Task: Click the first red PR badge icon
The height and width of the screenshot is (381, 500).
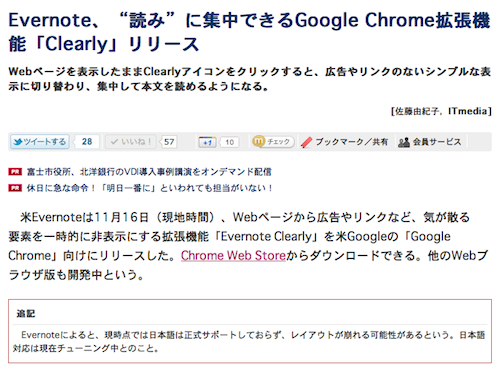Action: (x=15, y=172)
